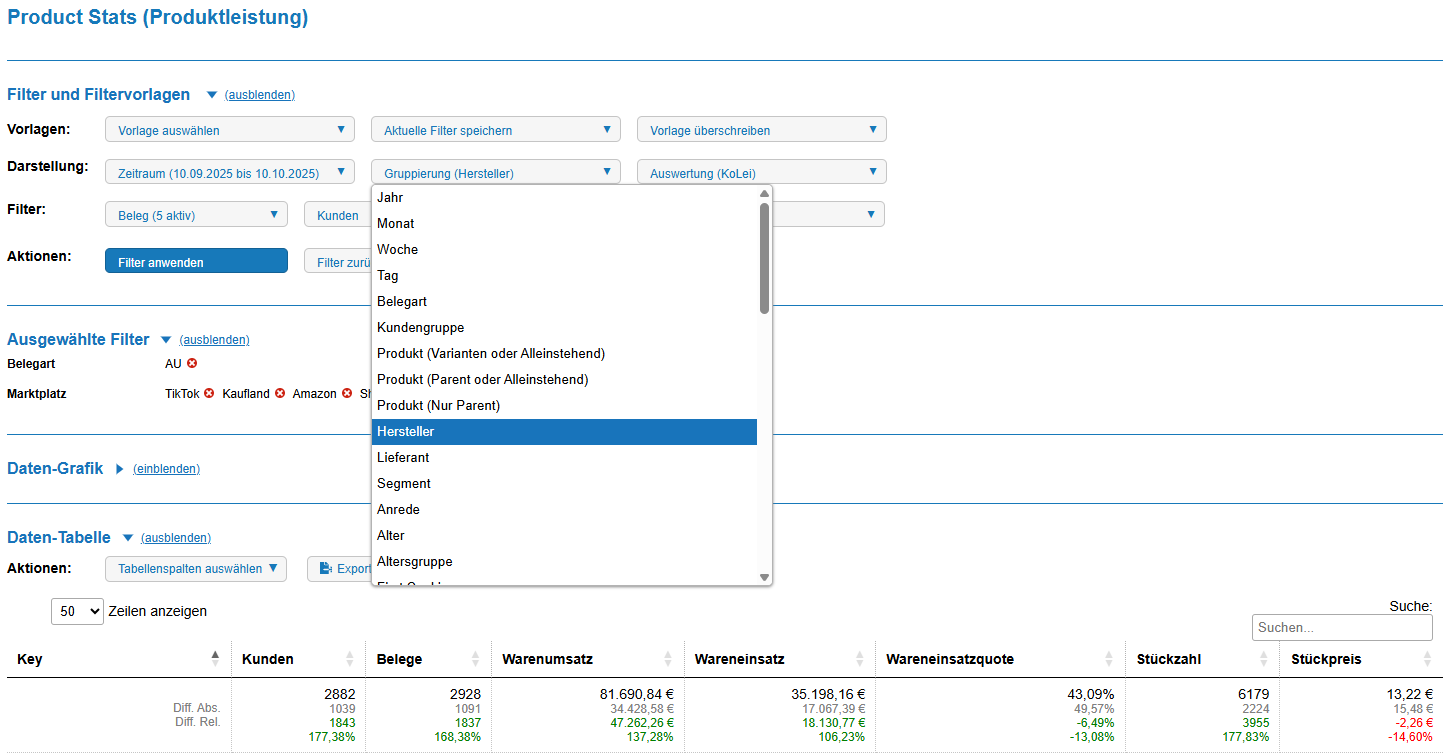Open the Zeitraum date range dropdown
This screenshot has height=753, width=1446.
229,173
